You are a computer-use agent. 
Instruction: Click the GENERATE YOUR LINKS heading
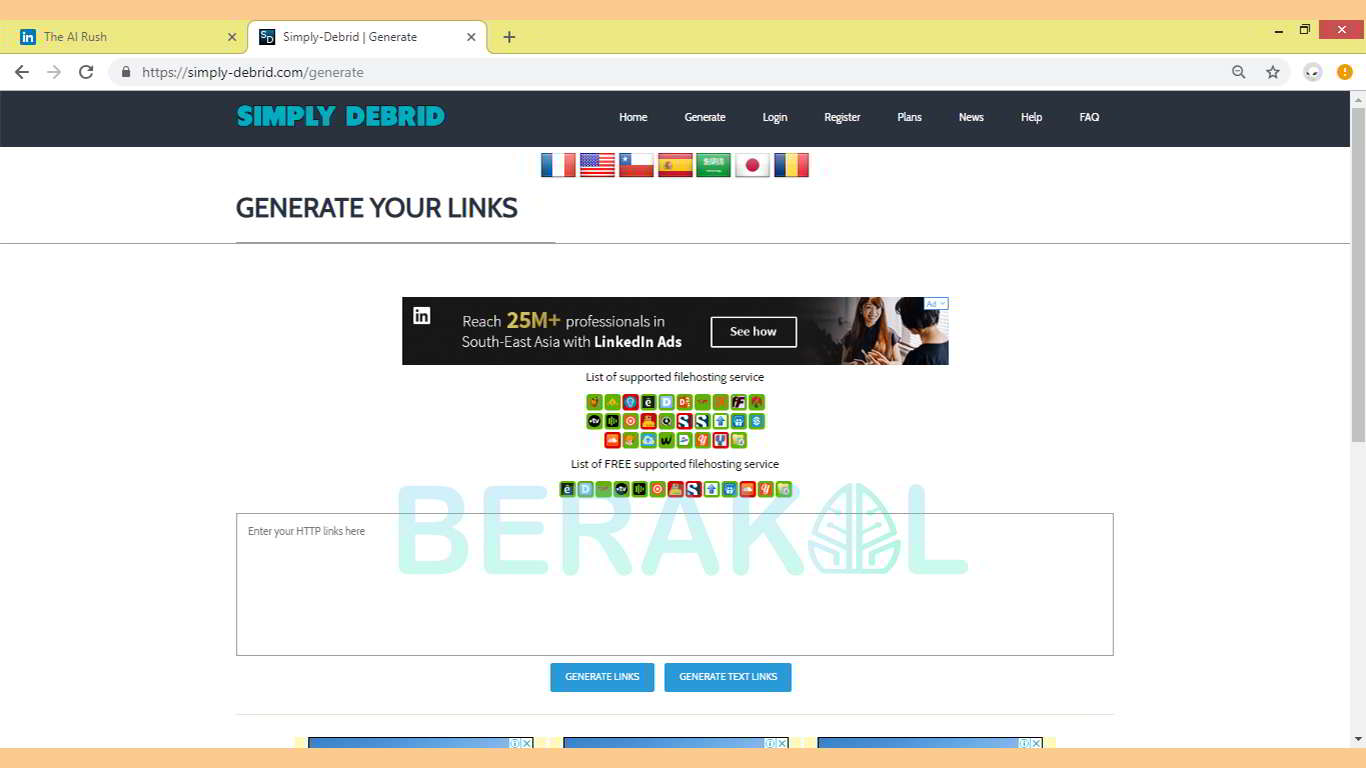(377, 208)
